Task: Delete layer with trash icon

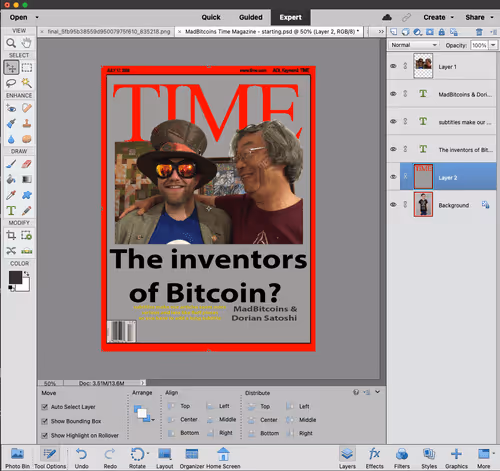Action: pos(479,32)
